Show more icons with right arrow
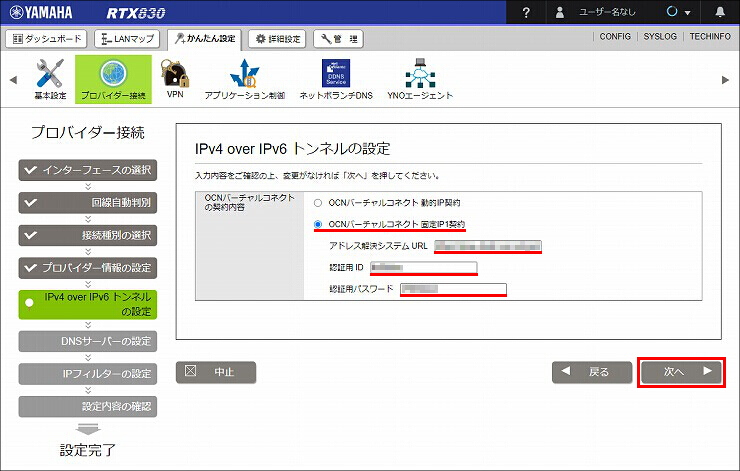 [x=725, y=80]
